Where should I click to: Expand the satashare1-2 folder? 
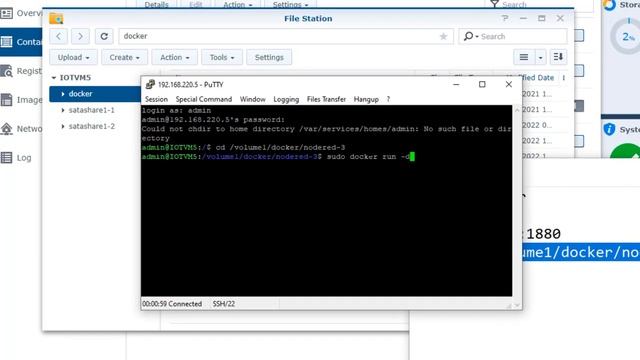coord(63,127)
